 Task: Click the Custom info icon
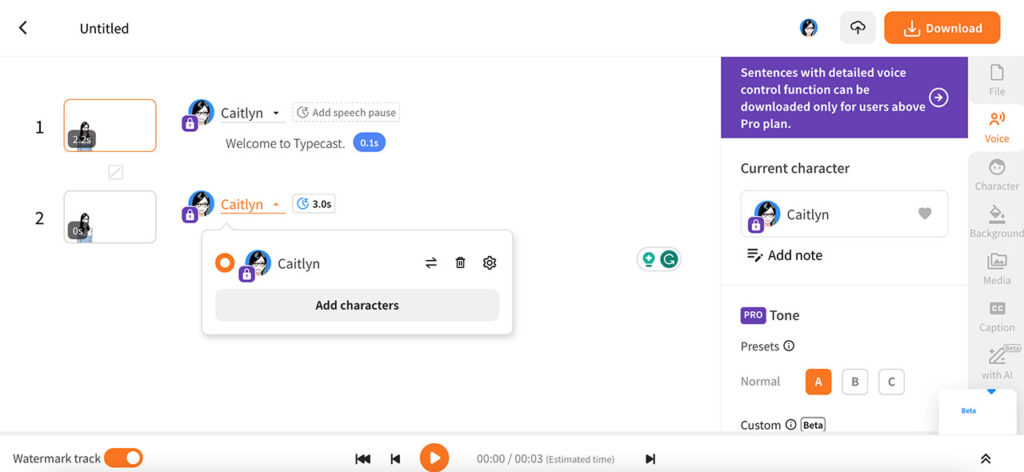(790, 425)
